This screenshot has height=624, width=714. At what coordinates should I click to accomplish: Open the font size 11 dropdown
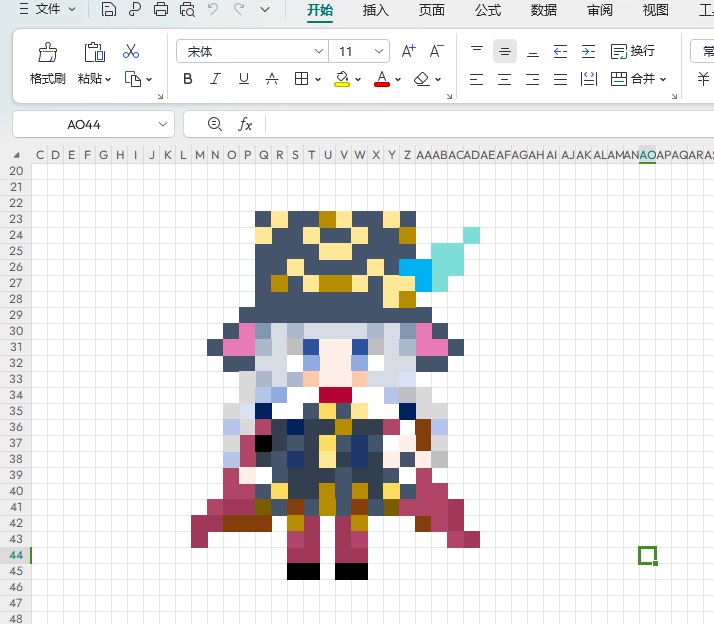coord(378,51)
